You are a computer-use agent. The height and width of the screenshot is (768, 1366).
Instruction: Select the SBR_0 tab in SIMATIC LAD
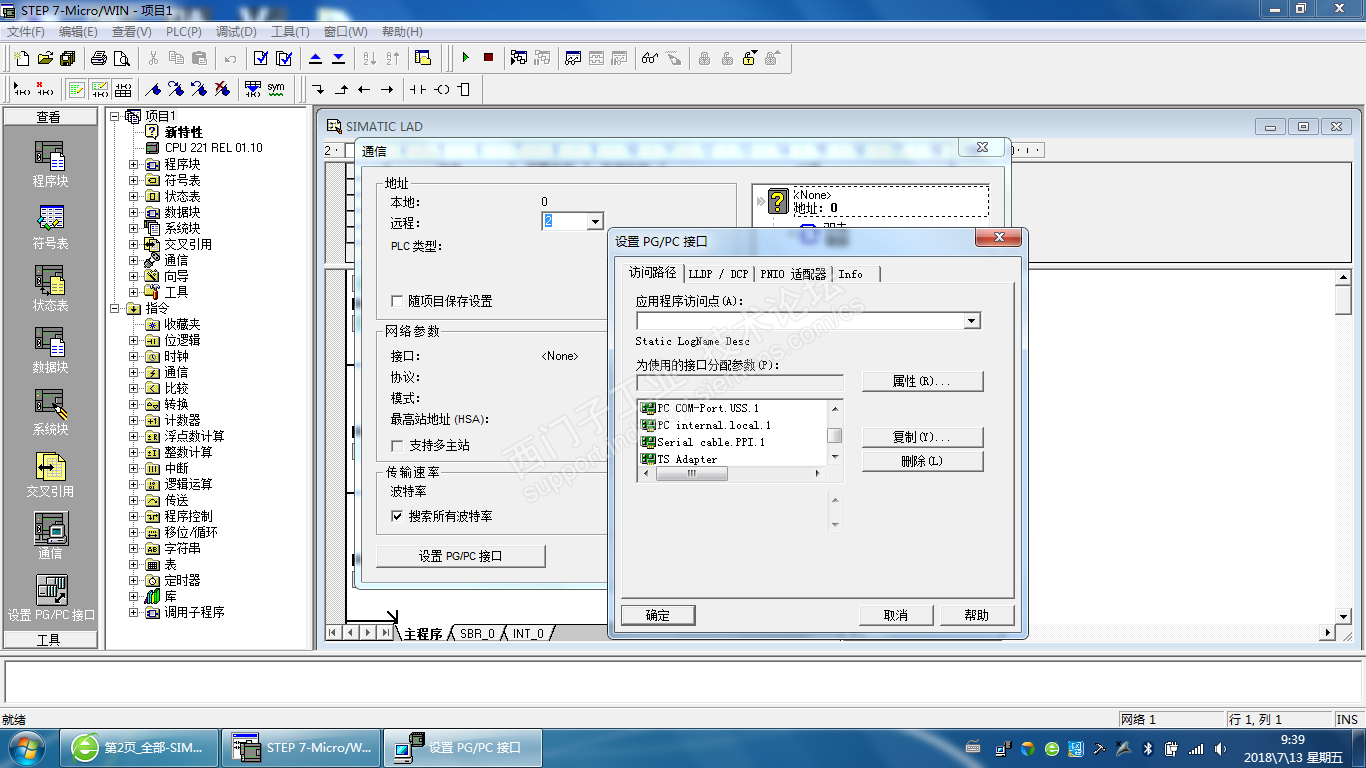click(x=477, y=633)
